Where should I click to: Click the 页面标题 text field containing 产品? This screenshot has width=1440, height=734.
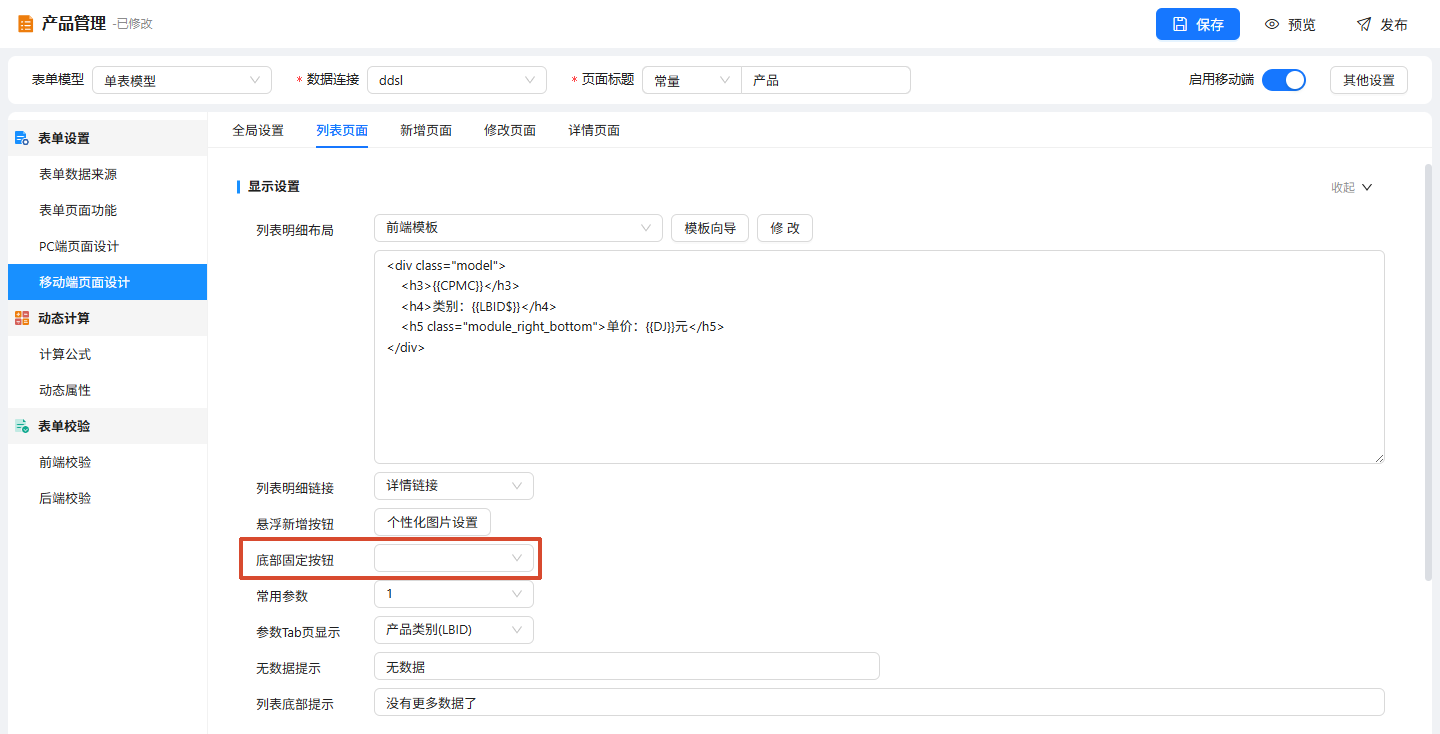tap(826, 80)
